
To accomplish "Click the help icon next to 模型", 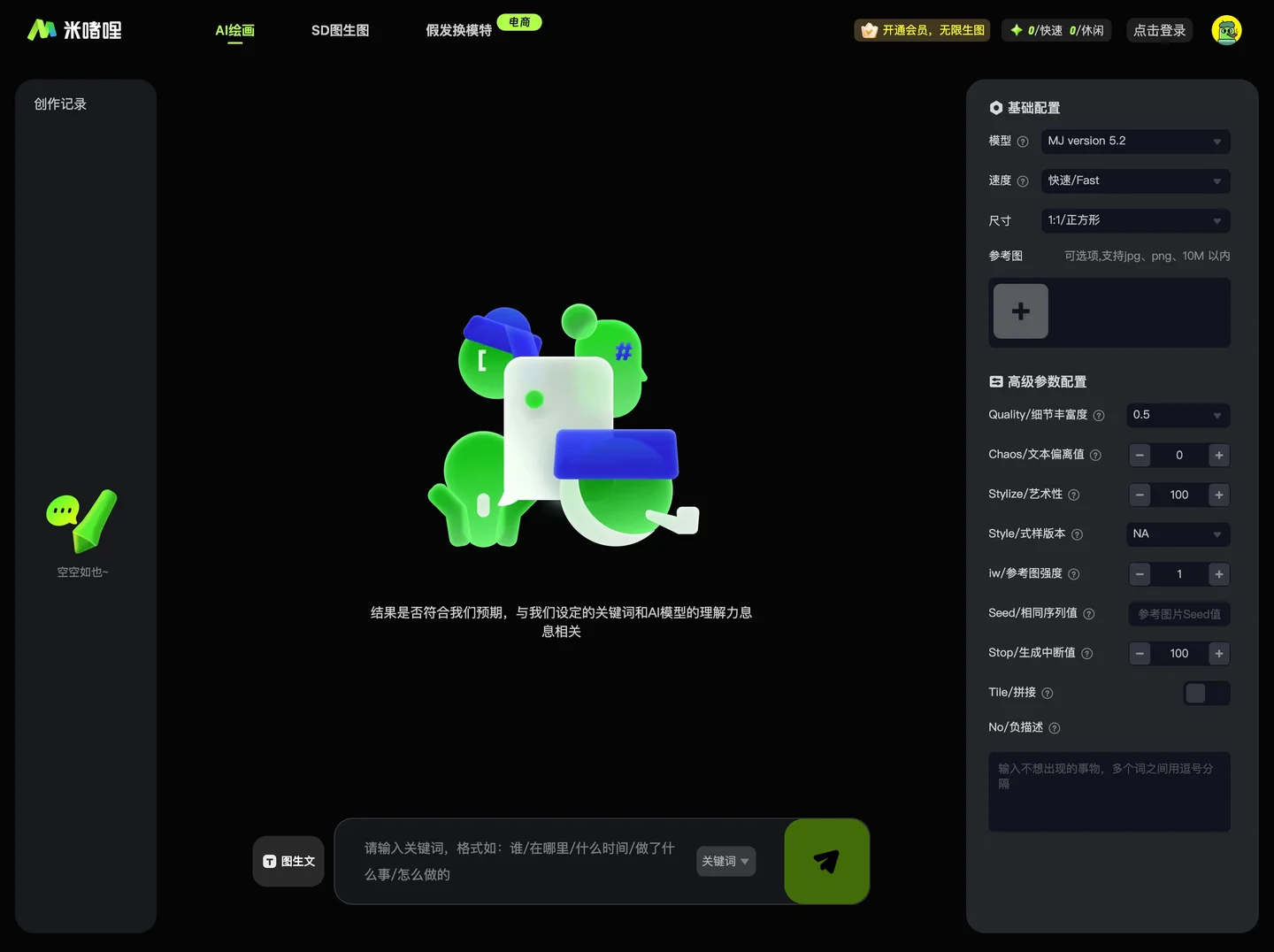I will coord(1024,141).
